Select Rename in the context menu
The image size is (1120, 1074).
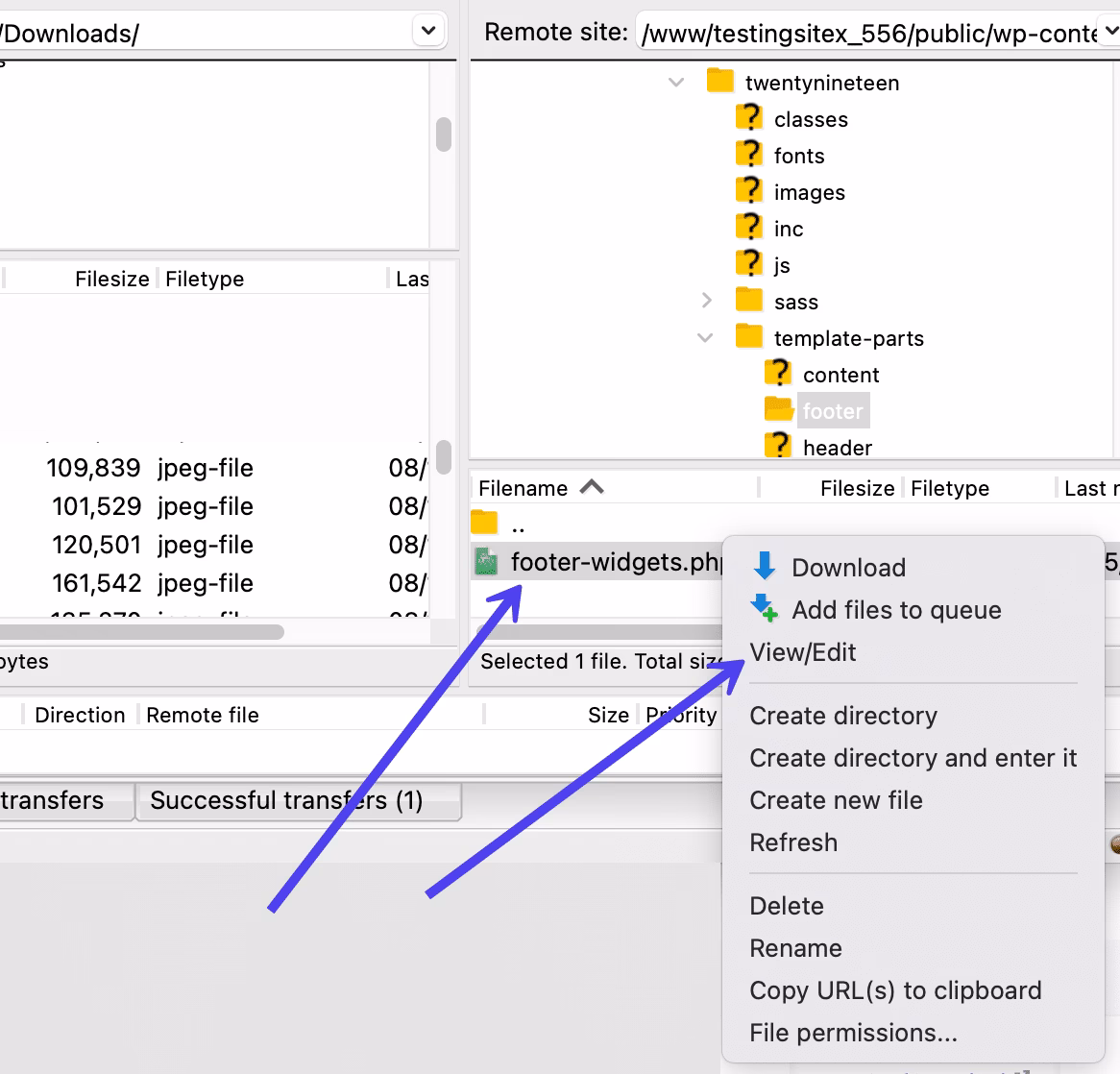point(795,948)
